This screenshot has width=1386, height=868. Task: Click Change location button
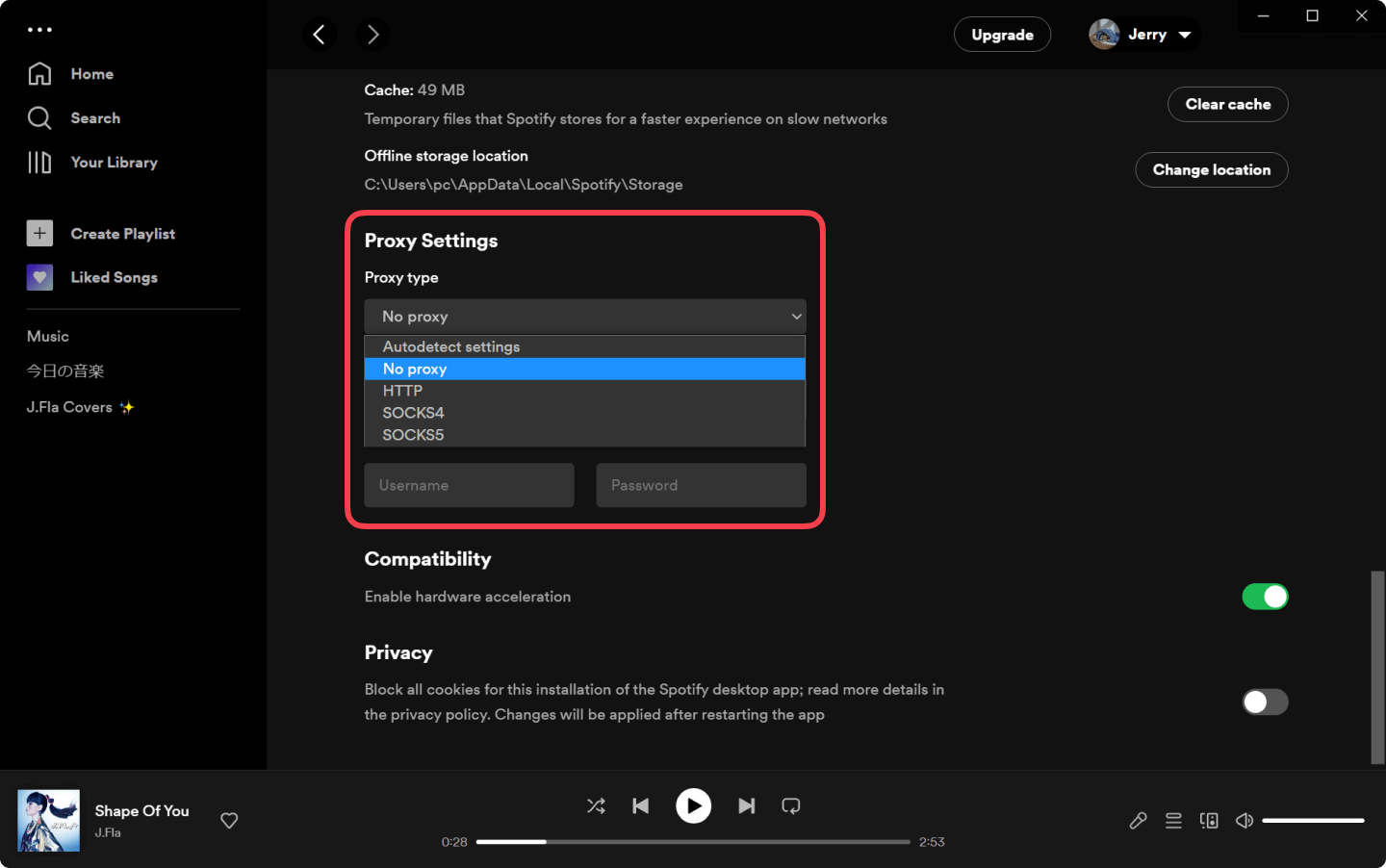point(1212,169)
